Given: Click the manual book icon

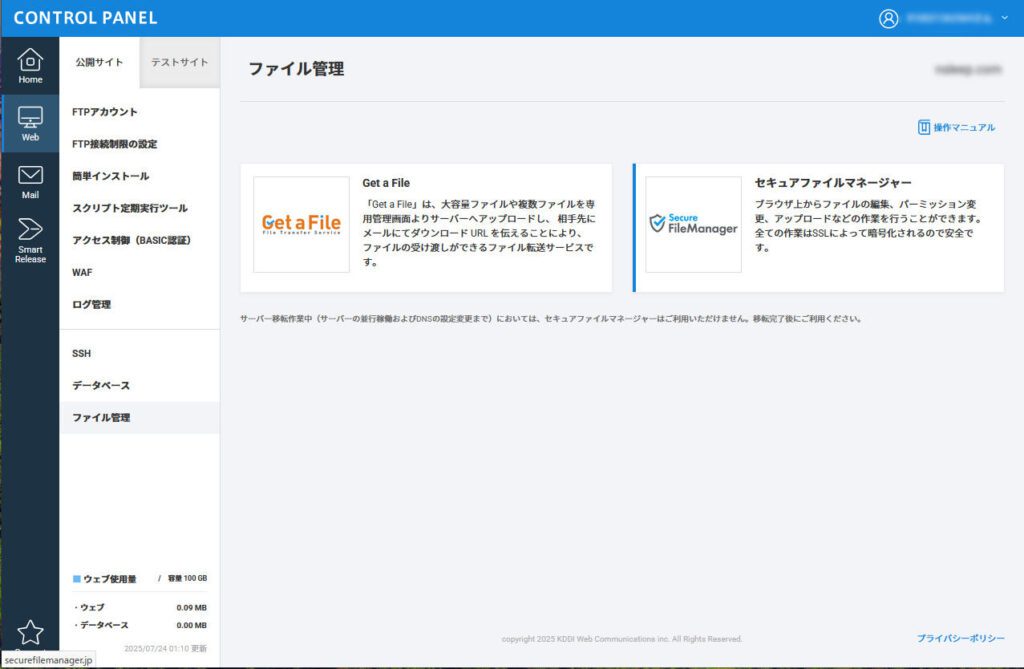Looking at the screenshot, I should pyautogui.click(x=923, y=127).
